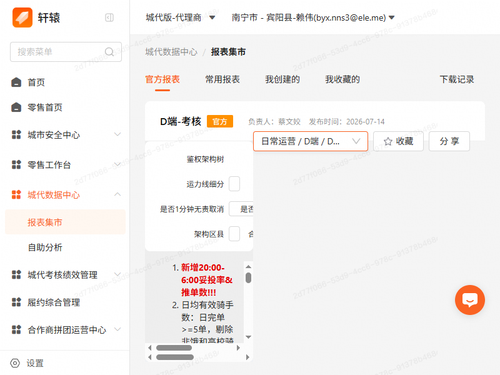Click the 收藏 favorite button
This screenshot has width=500, height=375.
(x=398, y=141)
